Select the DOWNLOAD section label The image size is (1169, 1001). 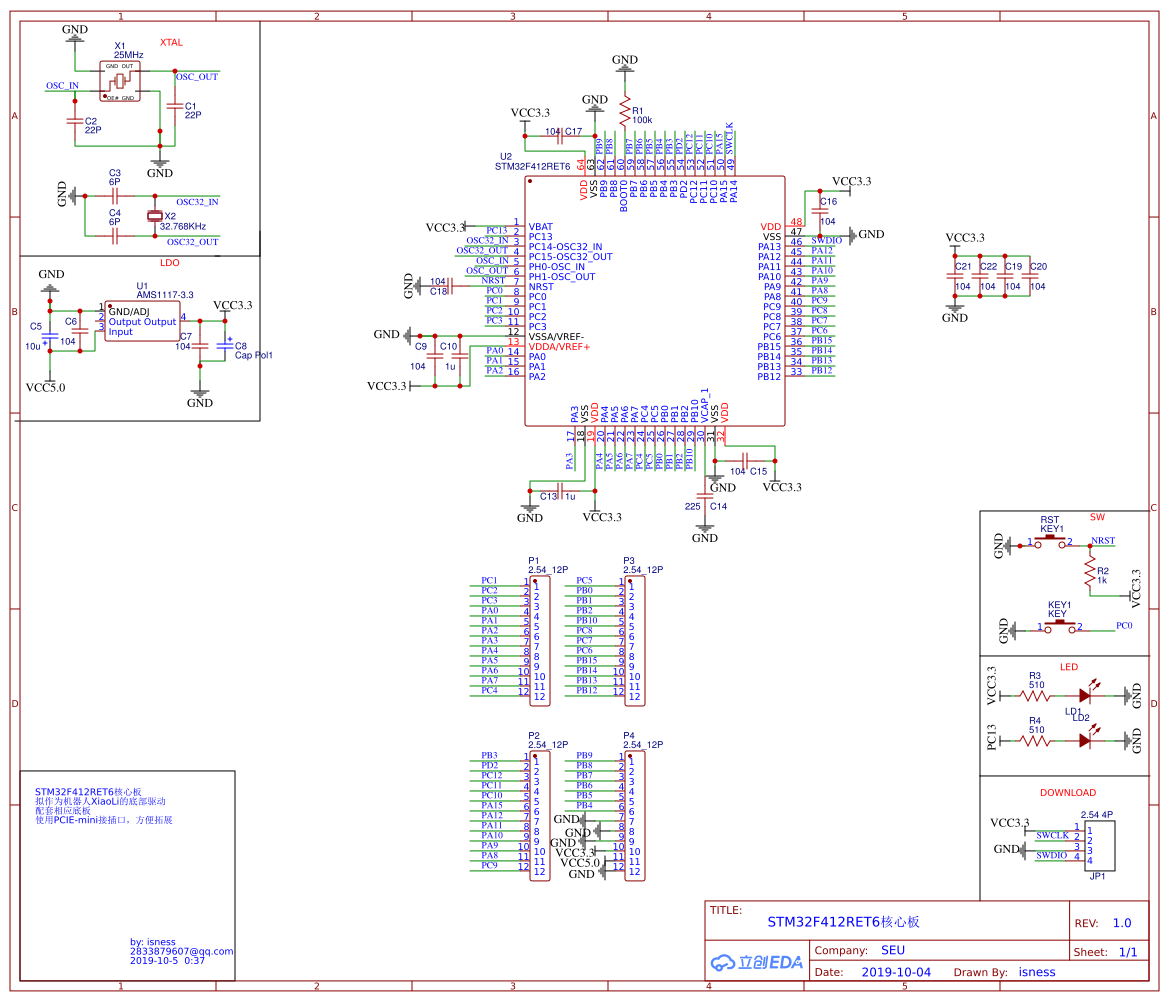[1068, 792]
